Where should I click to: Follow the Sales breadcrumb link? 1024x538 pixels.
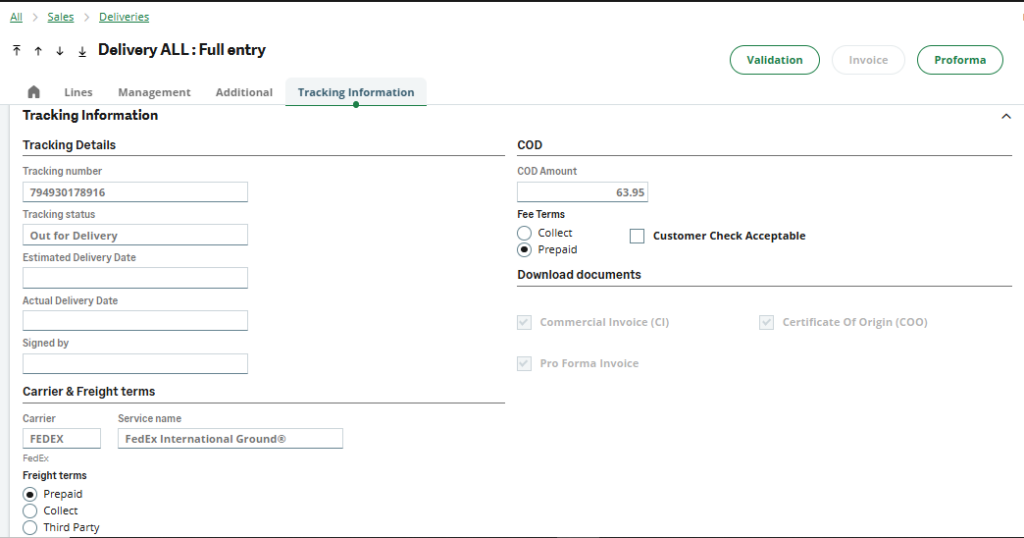click(x=60, y=17)
